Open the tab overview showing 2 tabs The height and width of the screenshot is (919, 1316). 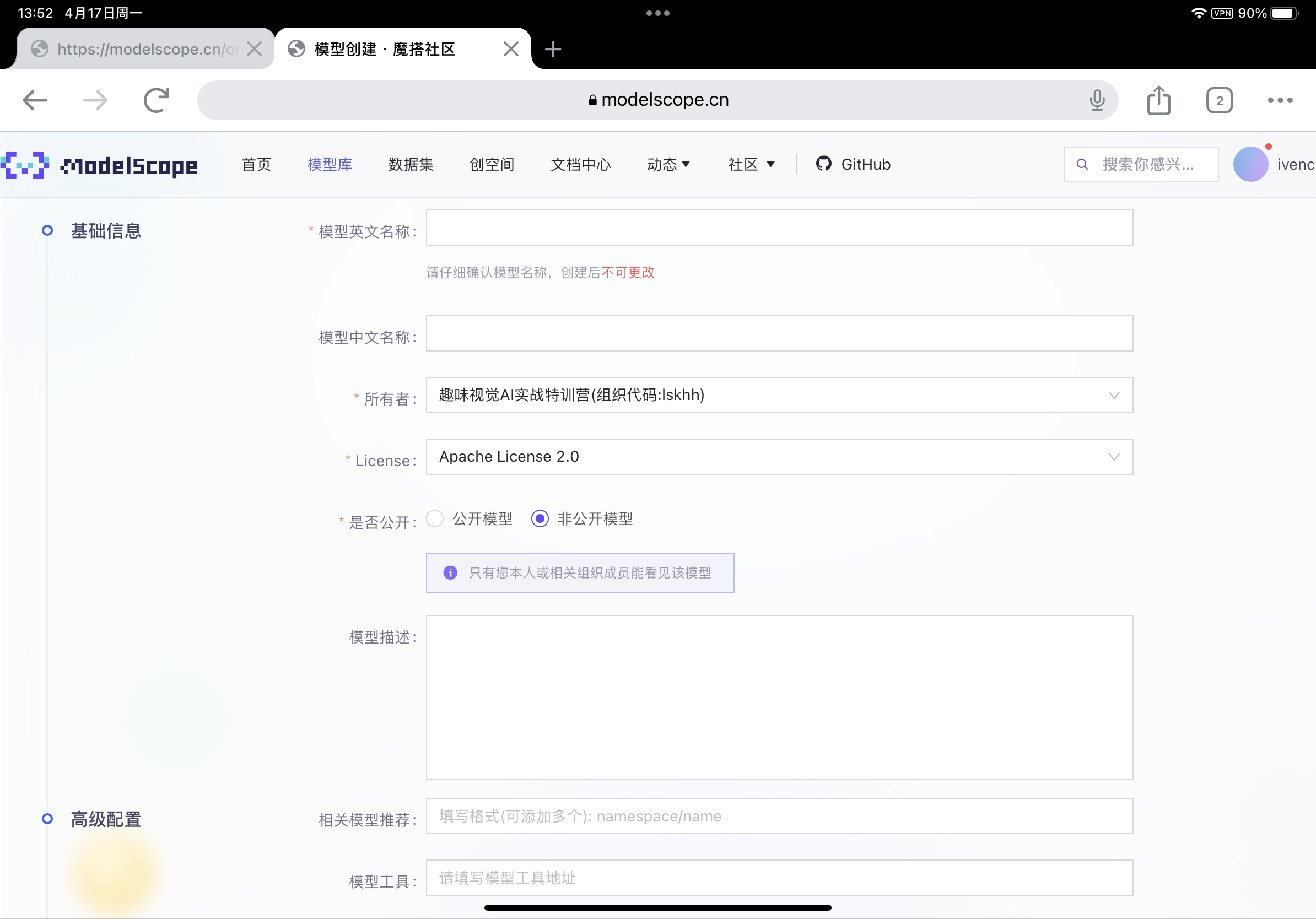1219,100
